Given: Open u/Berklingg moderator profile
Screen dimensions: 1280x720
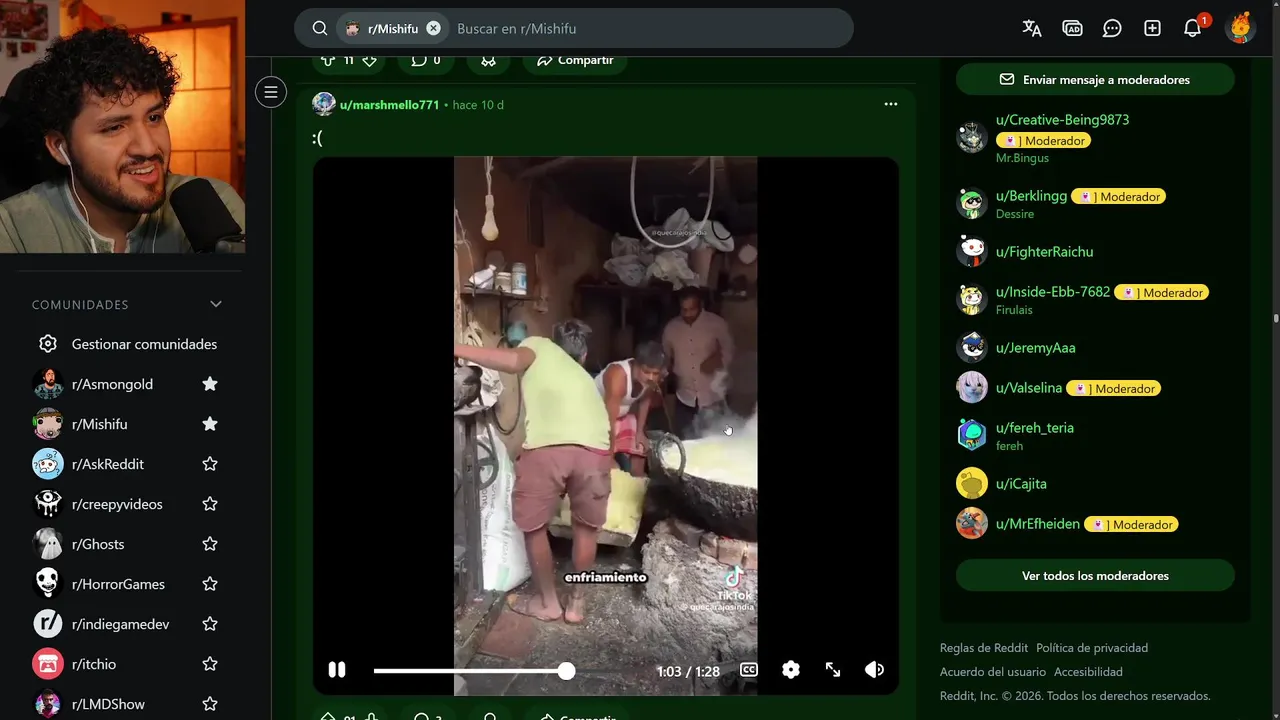Looking at the screenshot, I should coord(1031,196).
